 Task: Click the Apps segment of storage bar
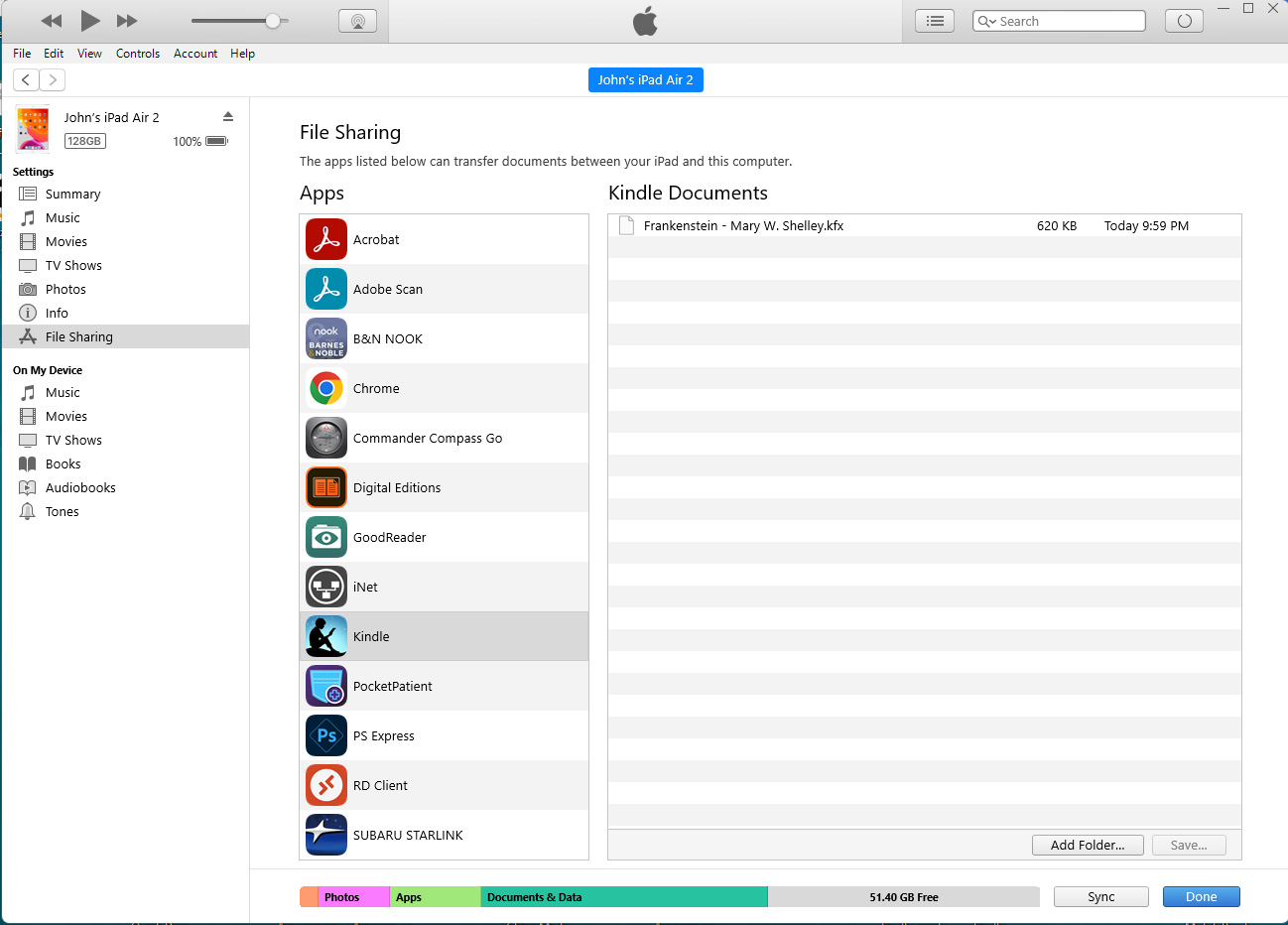[436, 897]
